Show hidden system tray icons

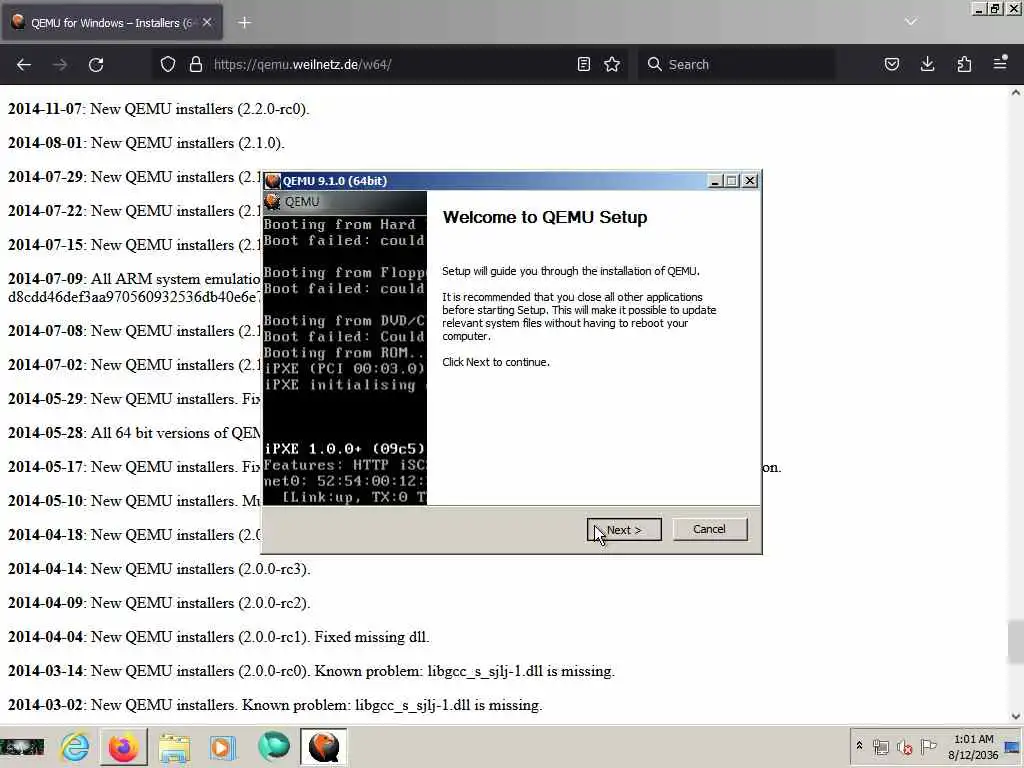coord(859,746)
